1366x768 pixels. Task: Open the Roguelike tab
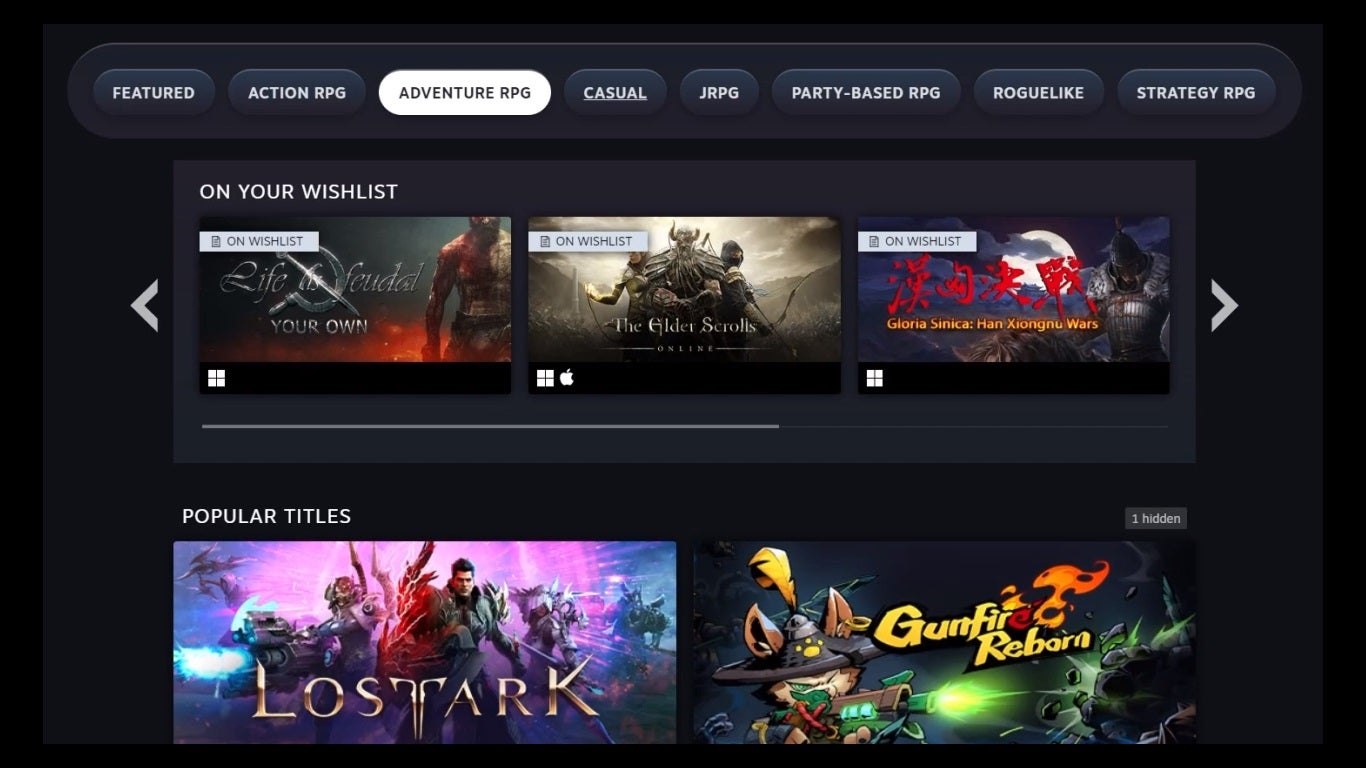[x=1038, y=93]
